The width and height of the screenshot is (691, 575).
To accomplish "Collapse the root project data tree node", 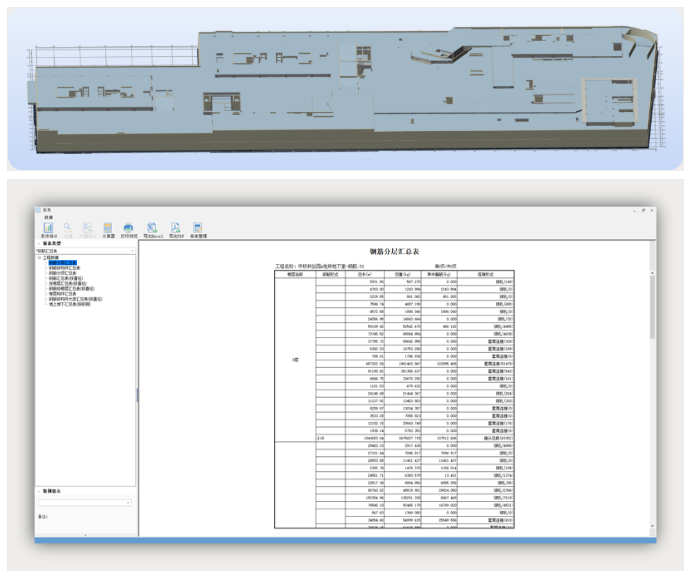I will click(x=39, y=258).
